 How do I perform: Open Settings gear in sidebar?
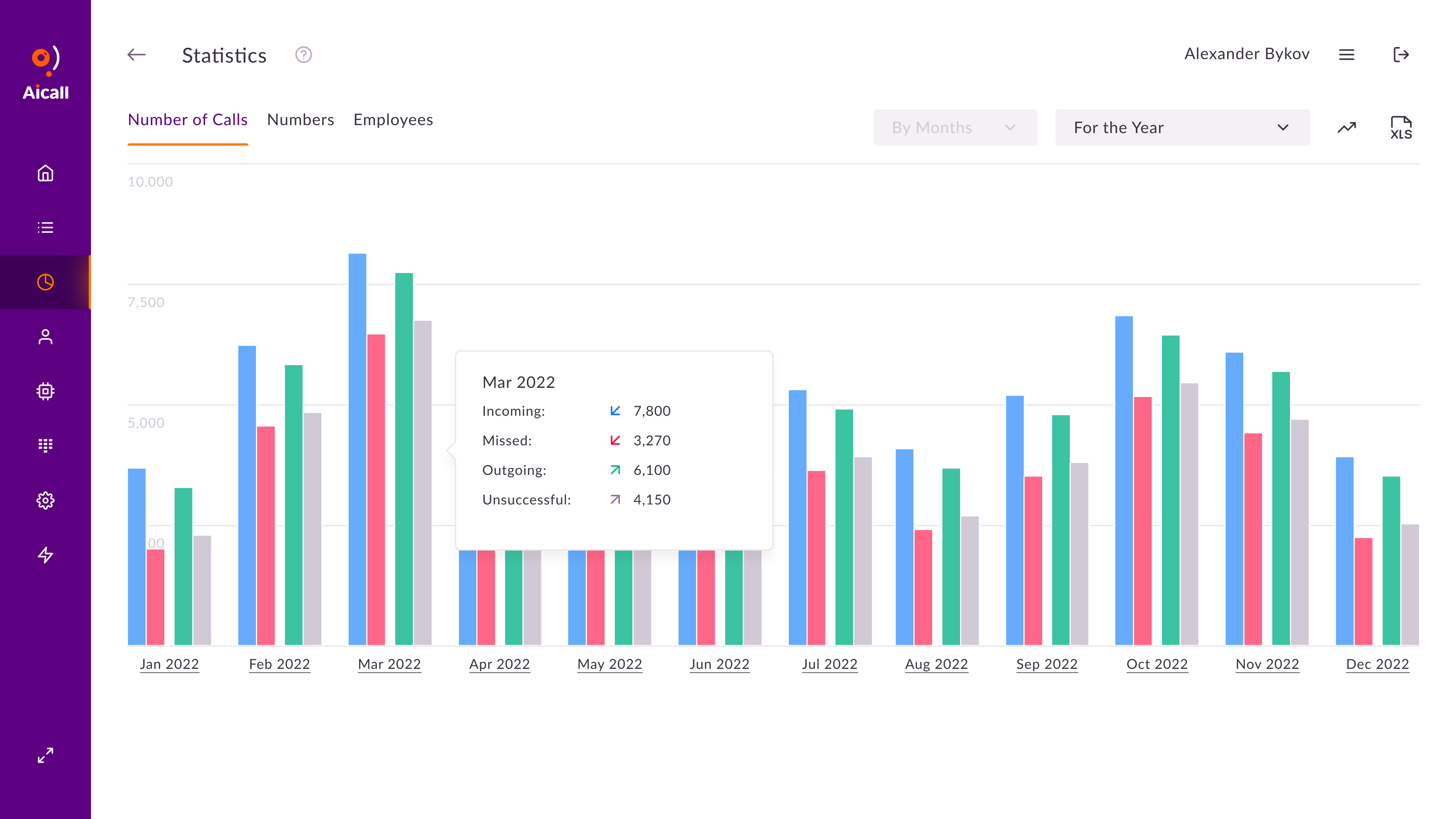point(45,500)
